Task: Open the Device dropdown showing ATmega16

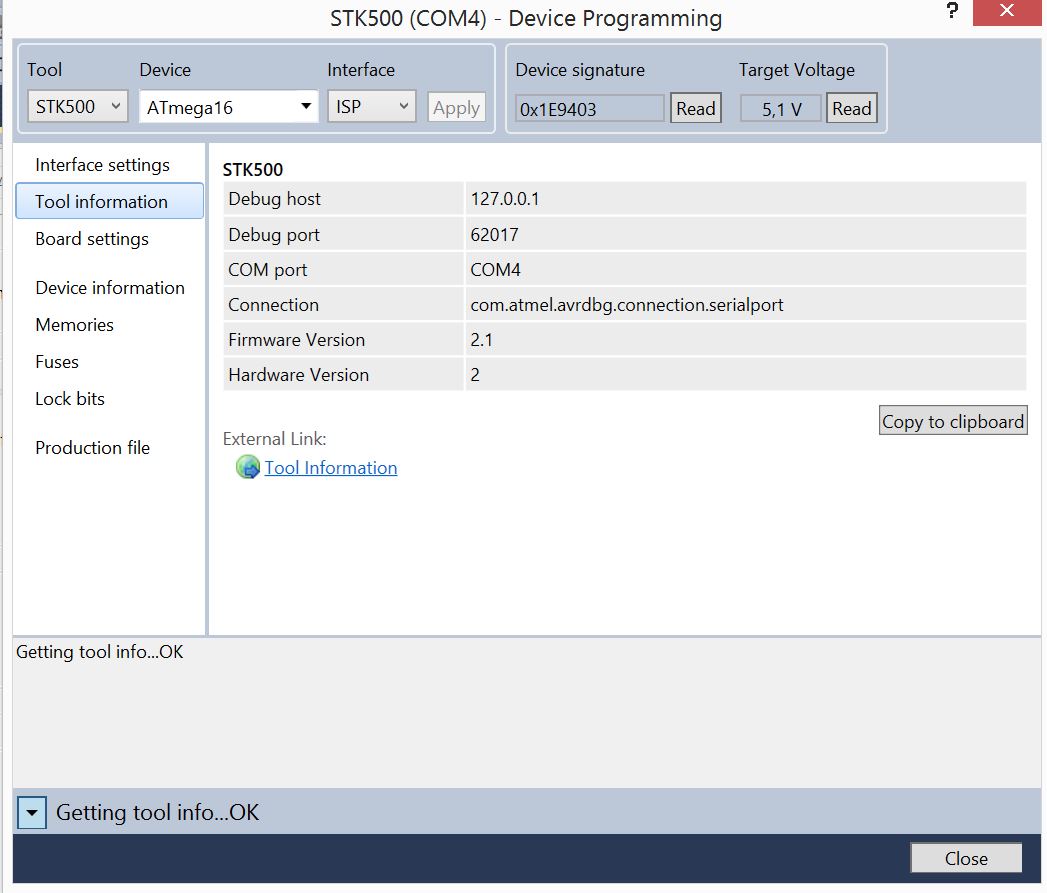Action: (228, 107)
